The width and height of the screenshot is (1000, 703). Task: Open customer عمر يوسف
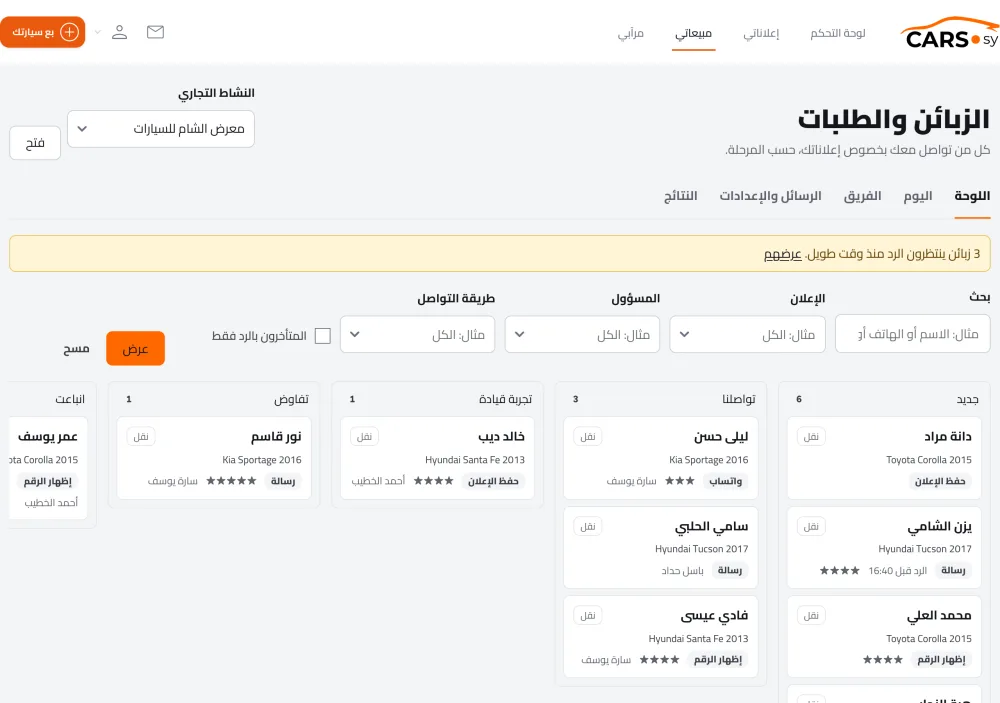click(x=48, y=436)
